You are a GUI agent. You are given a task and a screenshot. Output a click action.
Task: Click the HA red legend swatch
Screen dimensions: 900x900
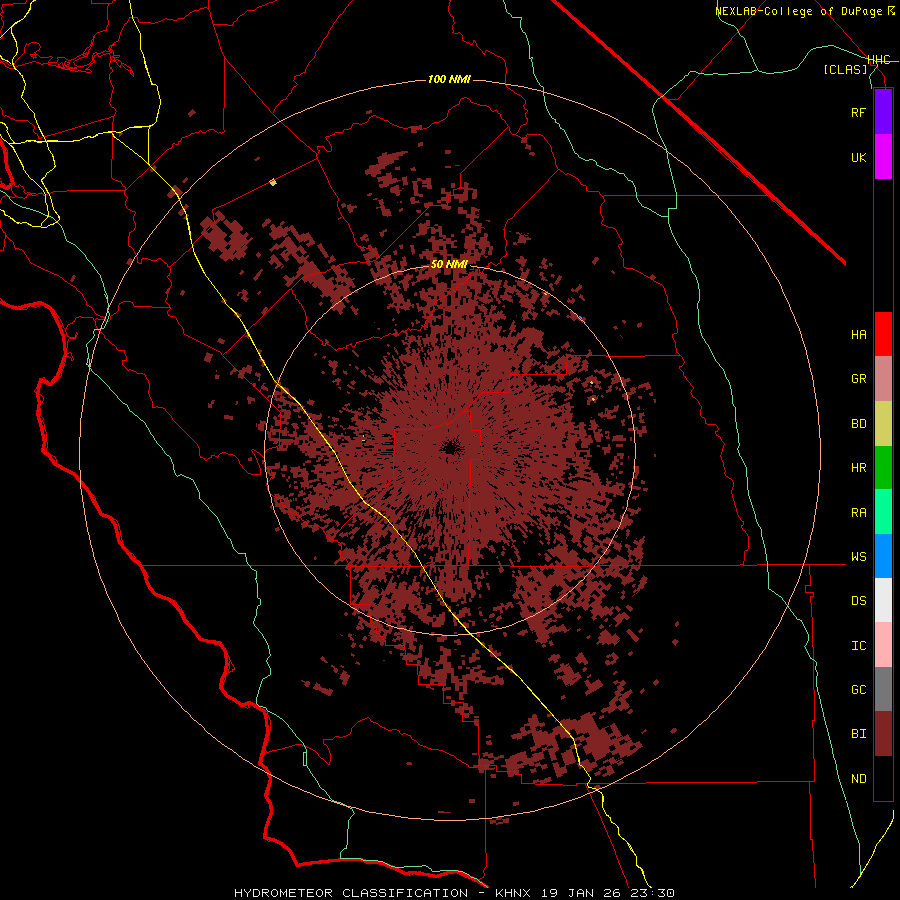(883, 334)
